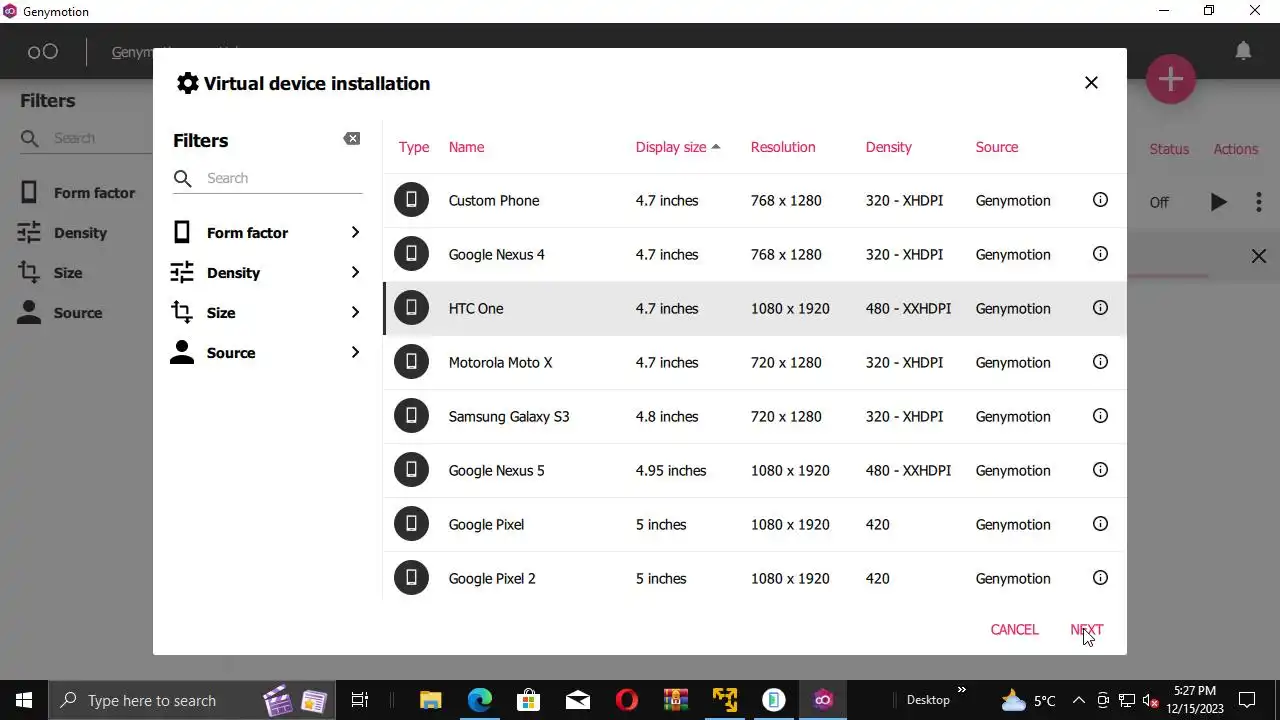This screenshot has height=720, width=1280.
Task: Click Density filter in main window
Action: [63, 233]
